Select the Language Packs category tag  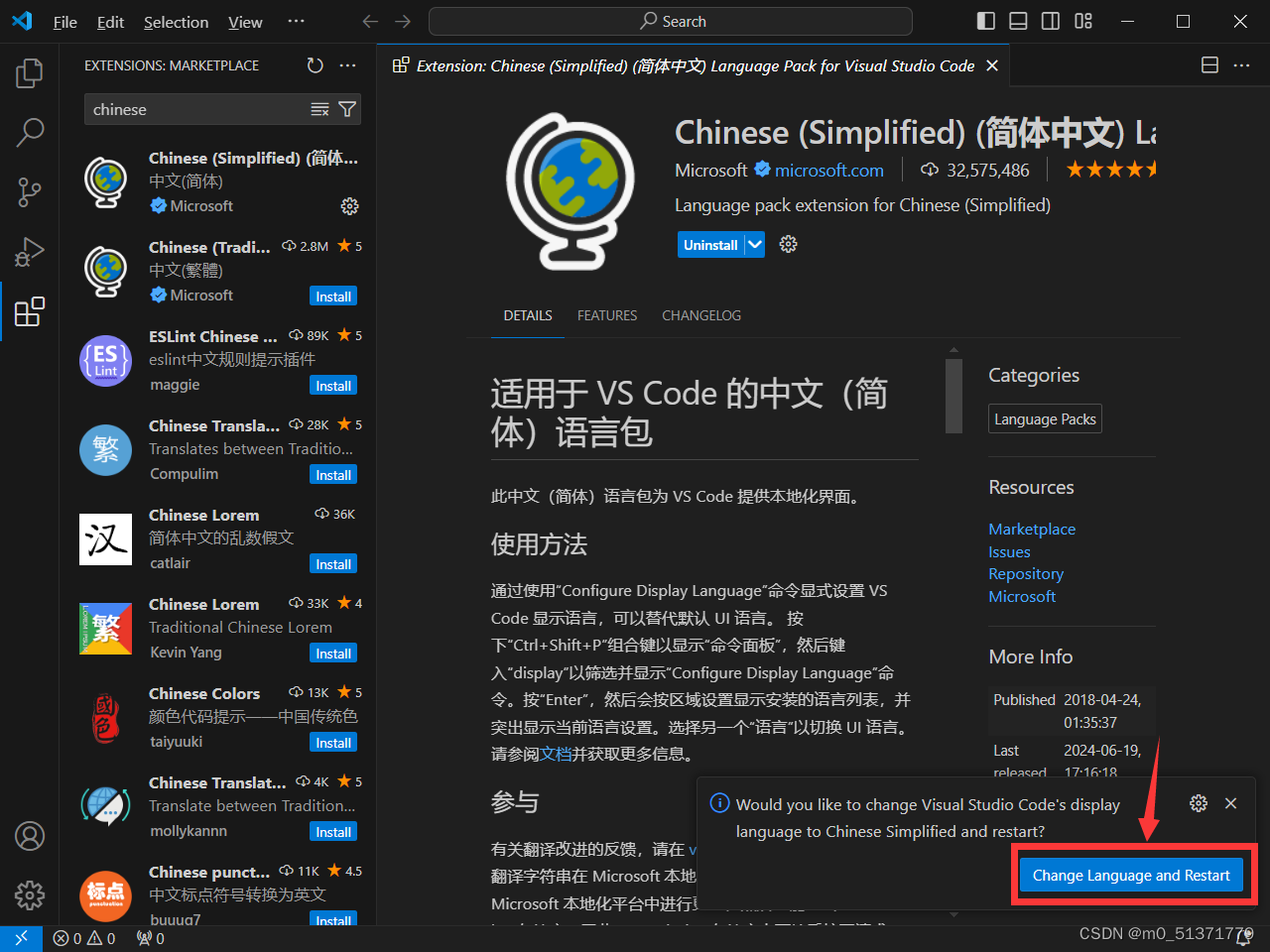[x=1045, y=419]
